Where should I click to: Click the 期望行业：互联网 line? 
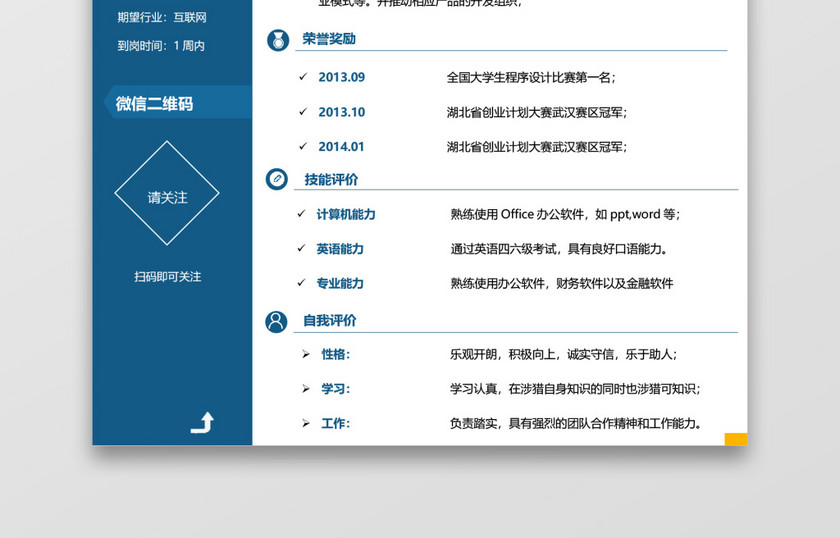pyautogui.click(x=162, y=18)
